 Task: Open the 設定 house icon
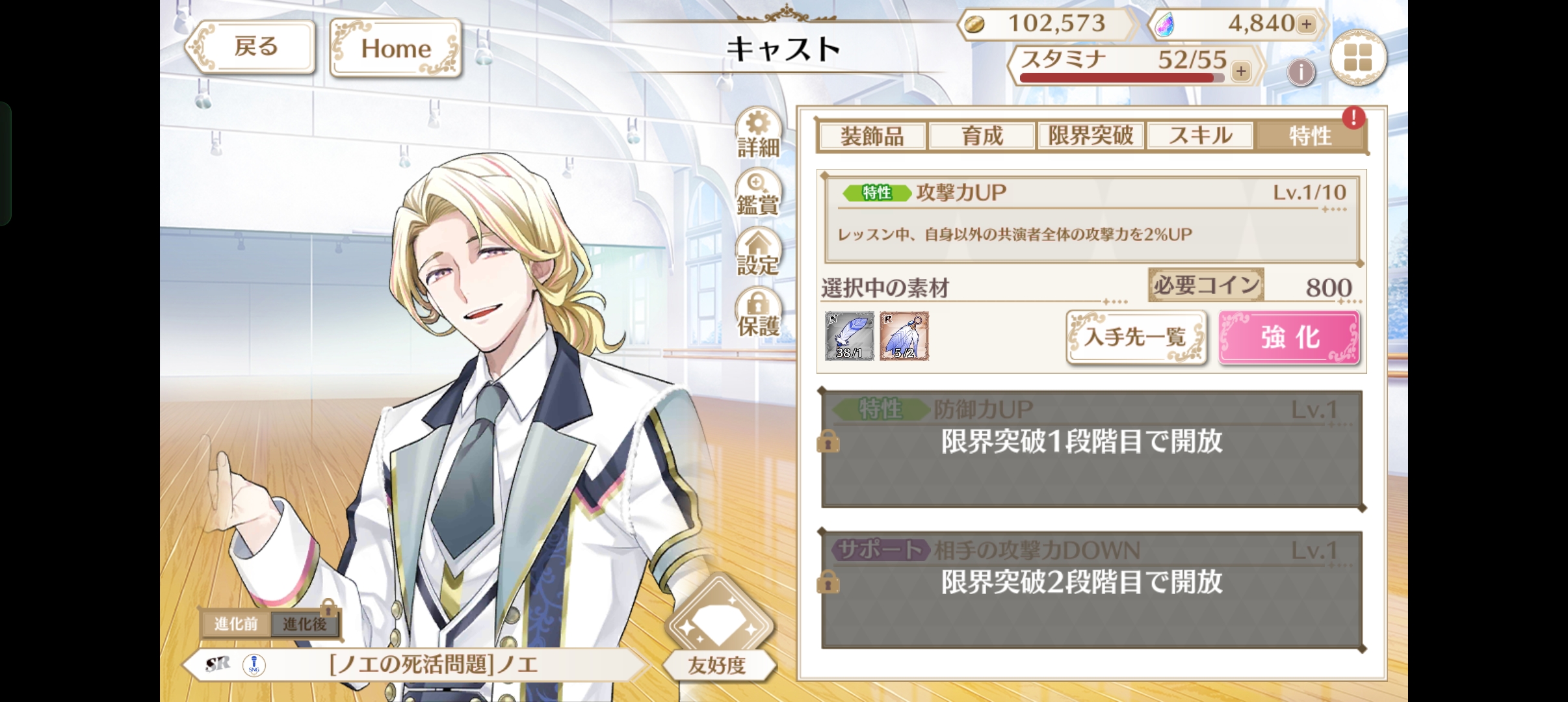tap(758, 252)
